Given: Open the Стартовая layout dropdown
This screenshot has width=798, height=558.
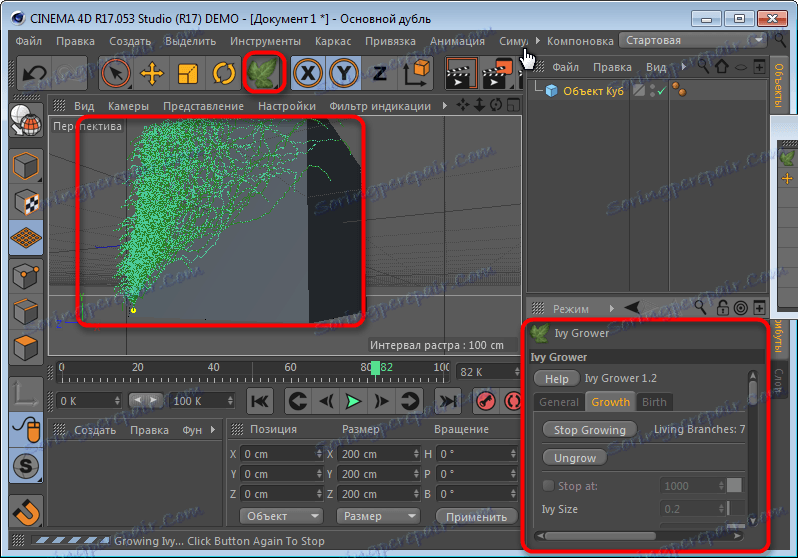Looking at the screenshot, I should coord(692,40).
